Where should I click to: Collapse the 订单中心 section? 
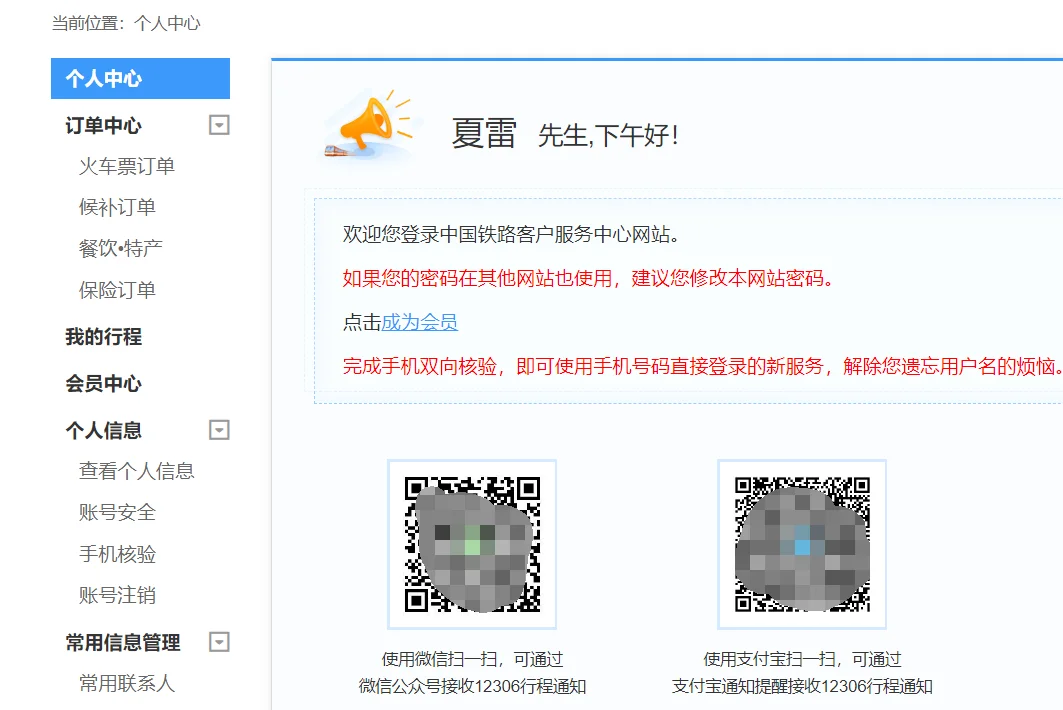coord(218,125)
